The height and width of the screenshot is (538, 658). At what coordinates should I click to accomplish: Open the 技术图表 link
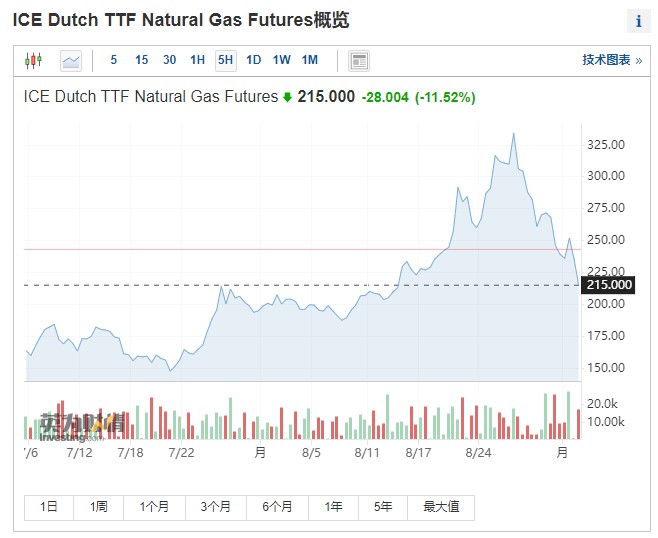pyautogui.click(x=611, y=60)
